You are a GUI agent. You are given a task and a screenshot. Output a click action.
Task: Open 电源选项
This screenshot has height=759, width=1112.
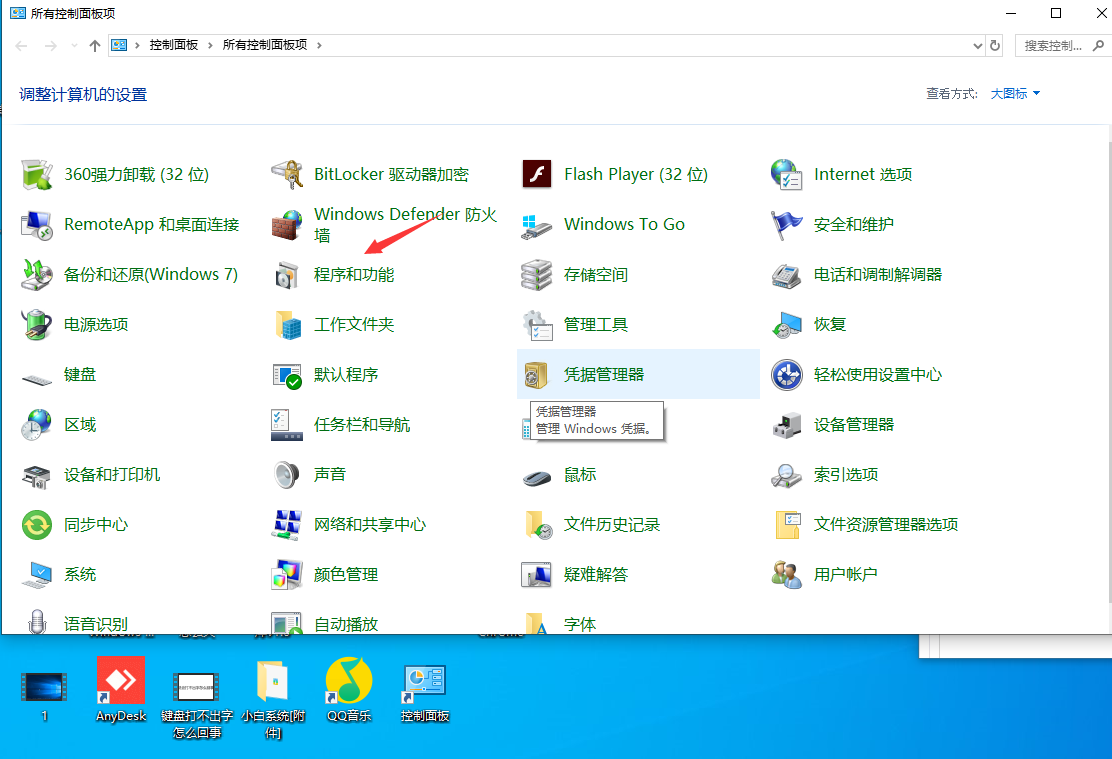[95, 324]
